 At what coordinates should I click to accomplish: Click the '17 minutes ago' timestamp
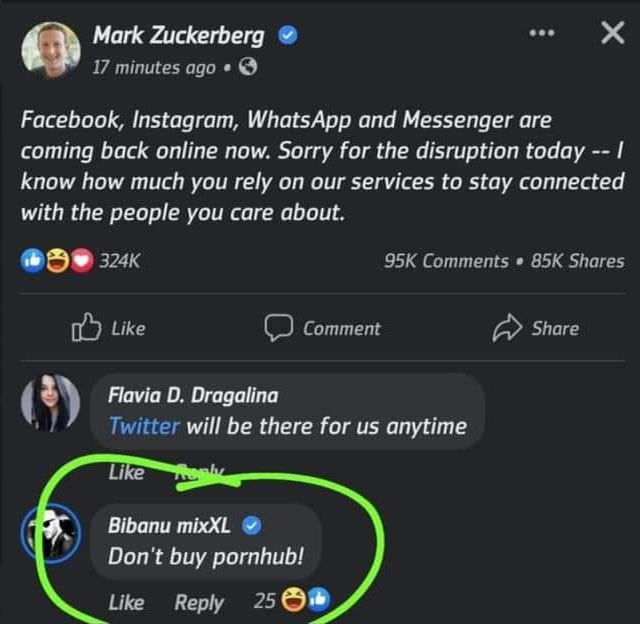153,68
